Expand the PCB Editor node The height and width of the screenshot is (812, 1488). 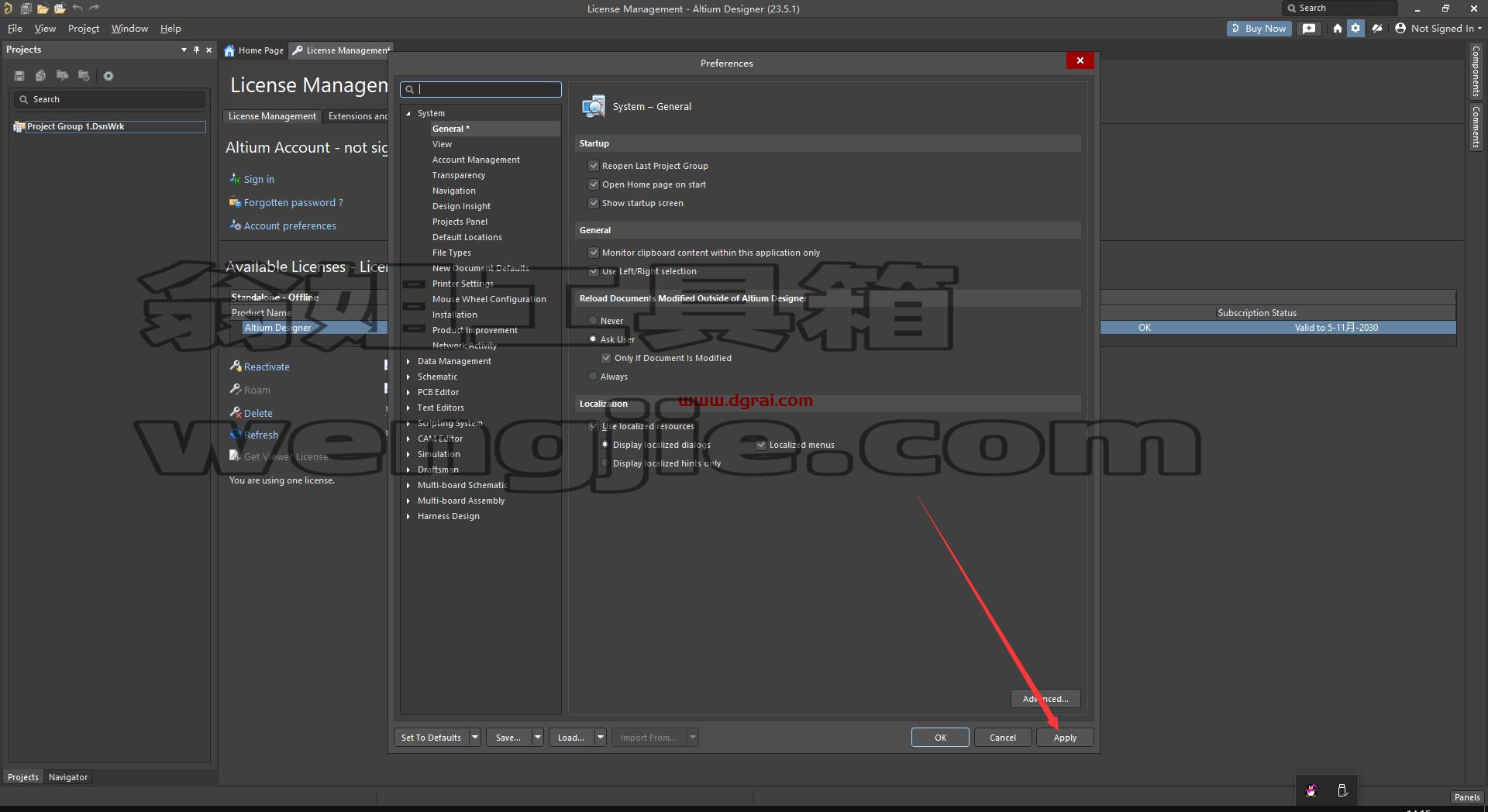[x=408, y=392]
